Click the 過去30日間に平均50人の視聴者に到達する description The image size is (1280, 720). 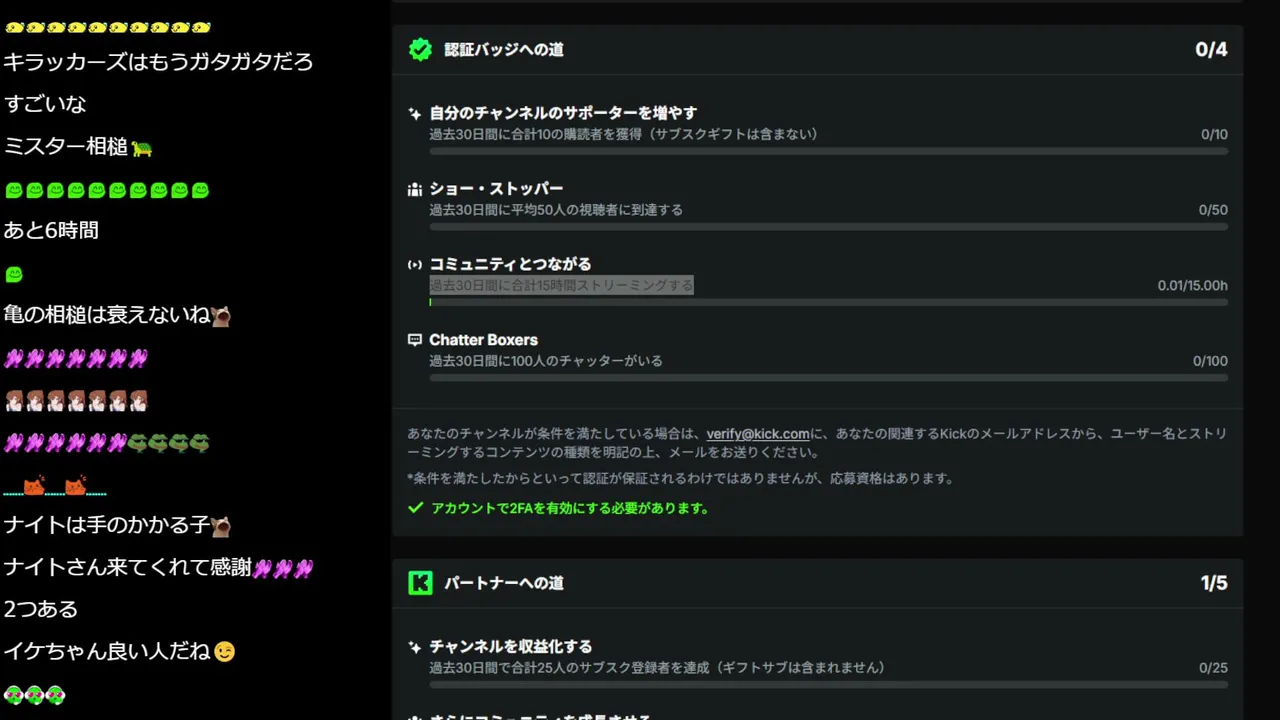point(556,210)
